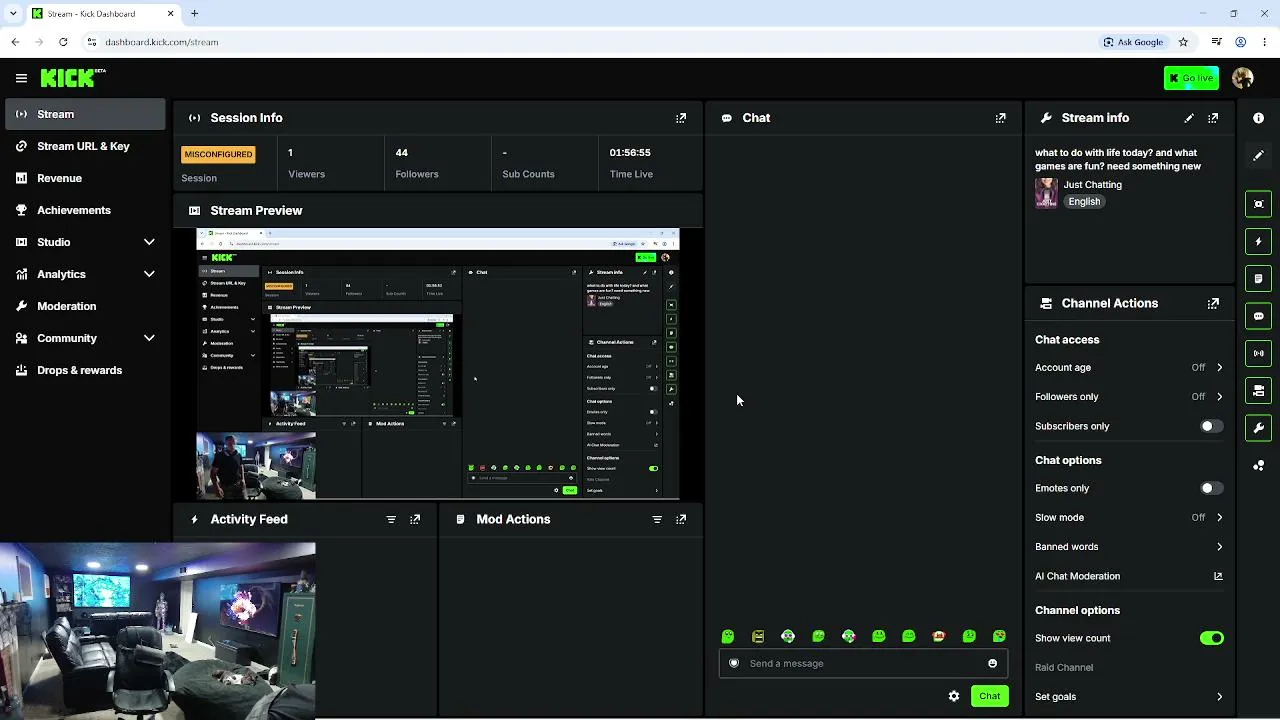Pop out the Chat panel
The image size is (1280, 720).
tap(1000, 118)
